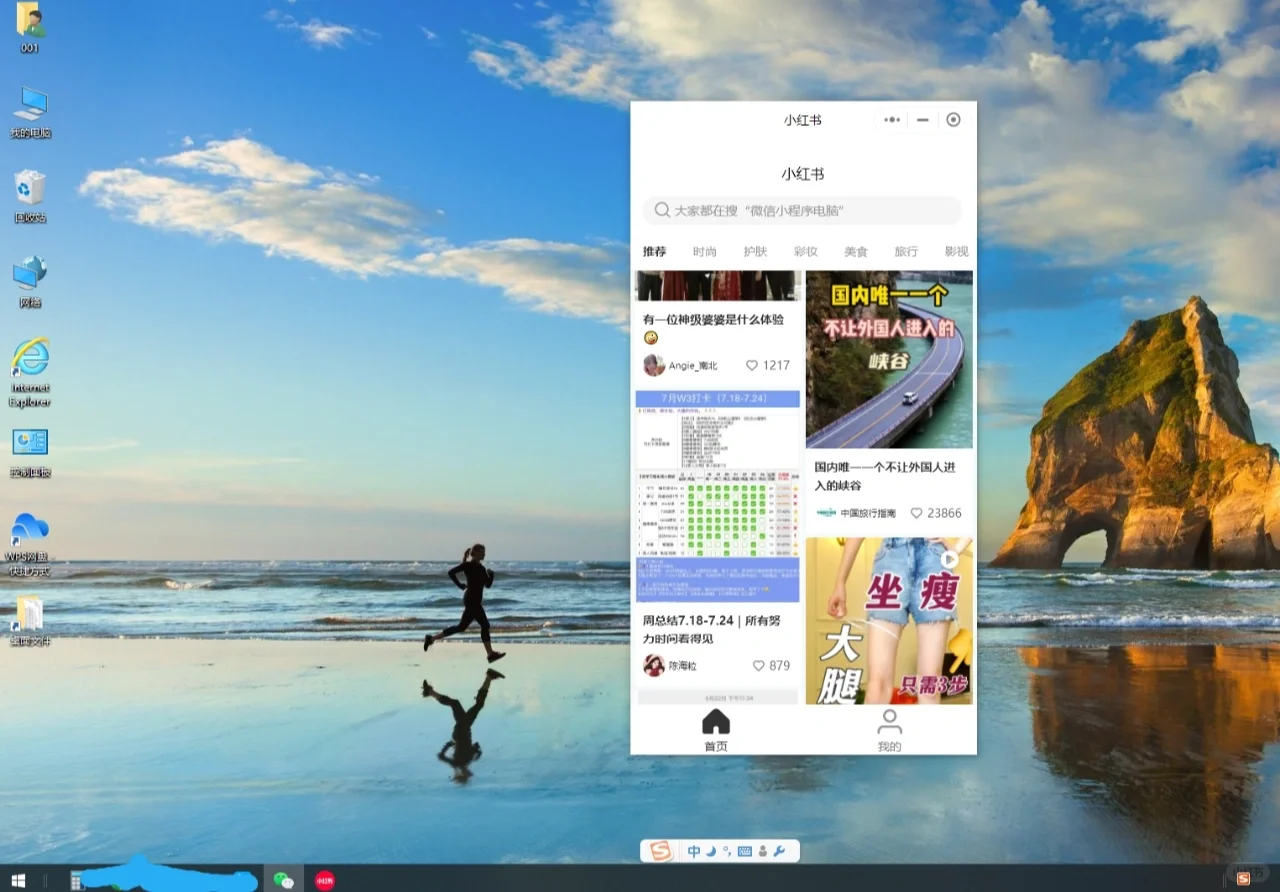Click the mini-program target-circle close icon
This screenshot has width=1280, height=892.
point(953,120)
